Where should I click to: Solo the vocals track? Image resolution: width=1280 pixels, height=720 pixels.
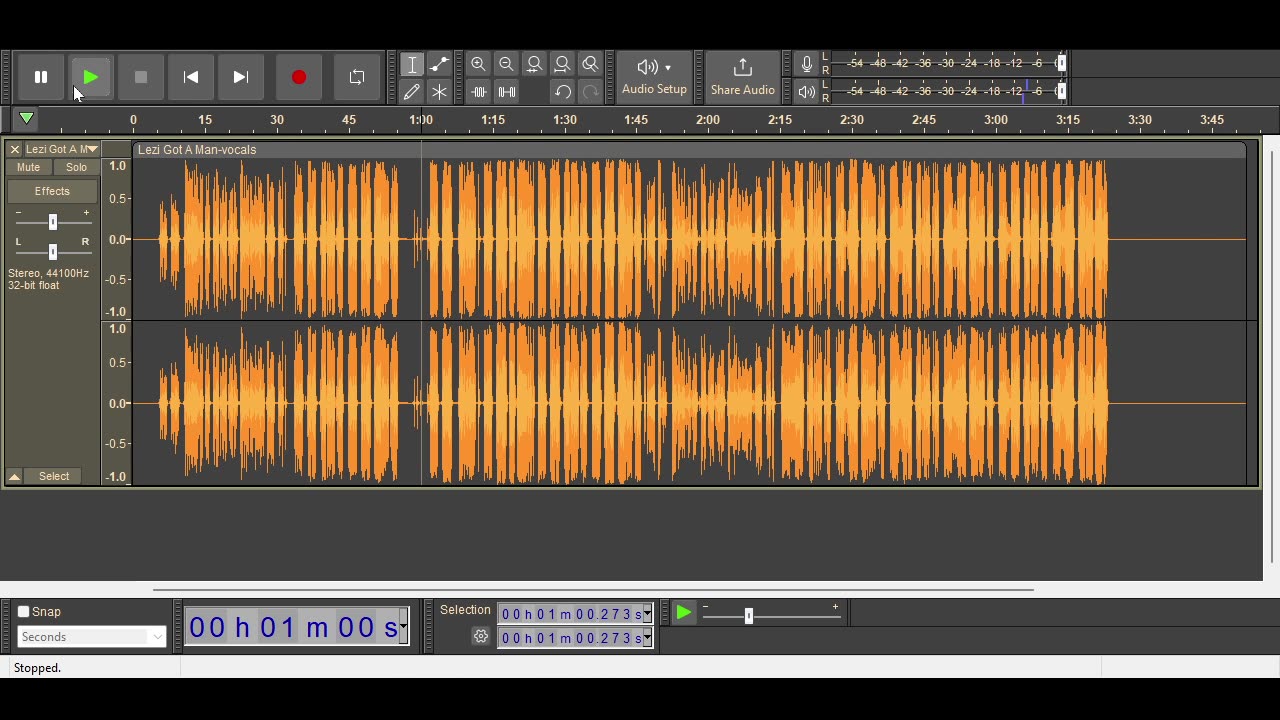click(76, 167)
